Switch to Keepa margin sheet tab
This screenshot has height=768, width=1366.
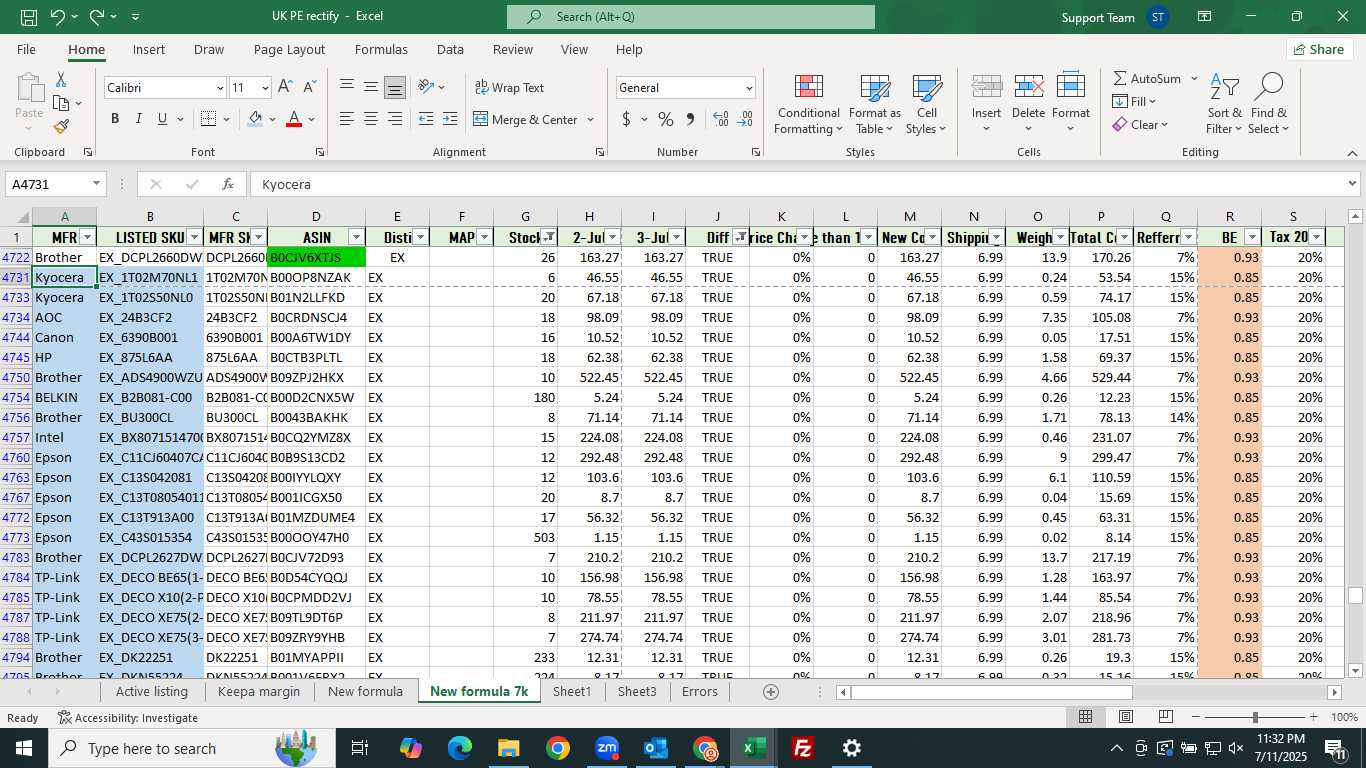pos(259,691)
